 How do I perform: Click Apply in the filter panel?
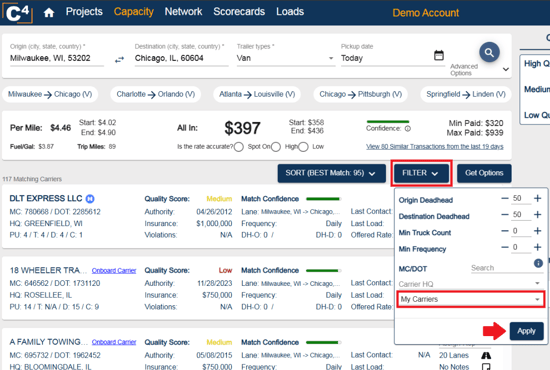[x=526, y=331]
